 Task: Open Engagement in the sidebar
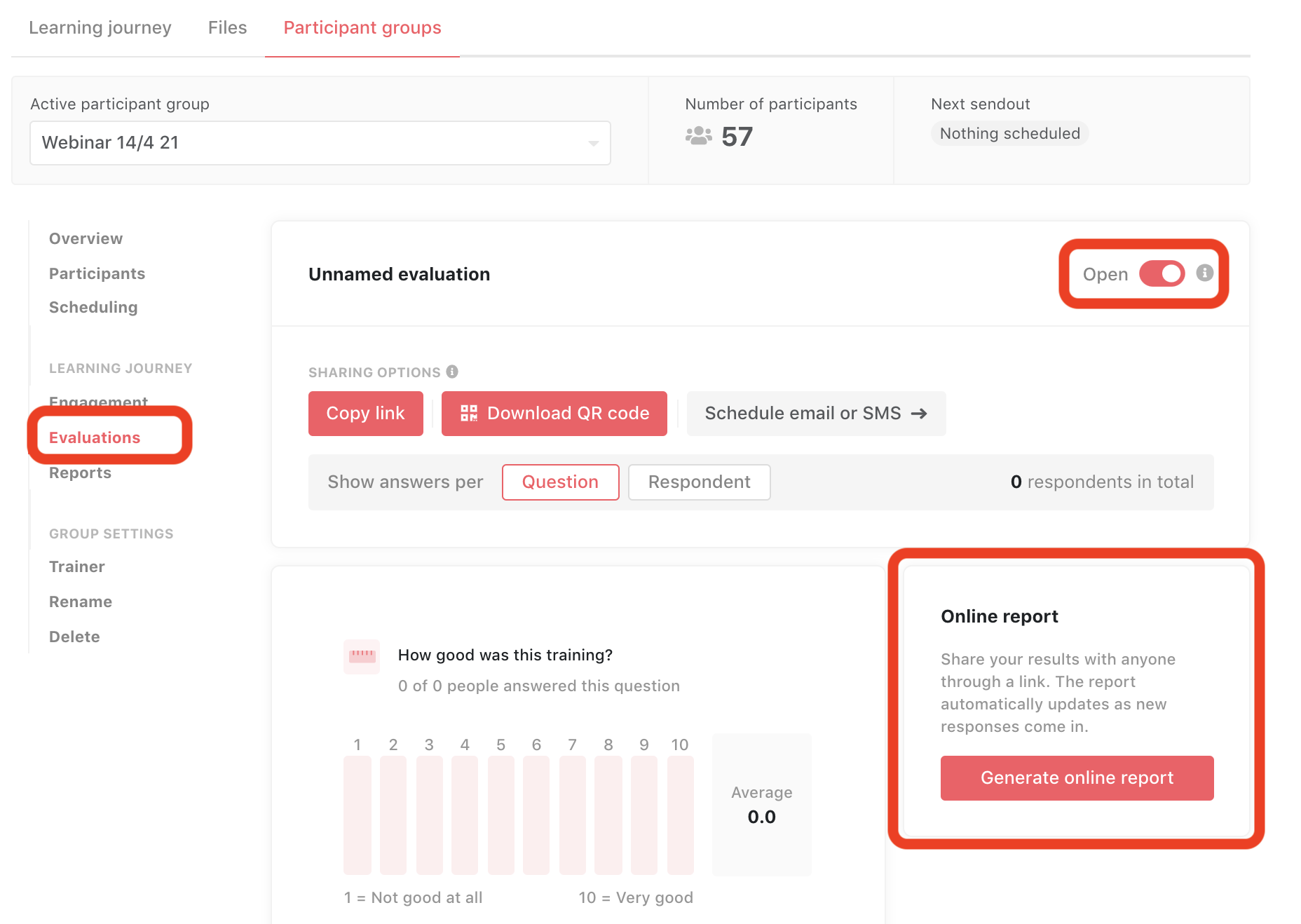(x=99, y=401)
